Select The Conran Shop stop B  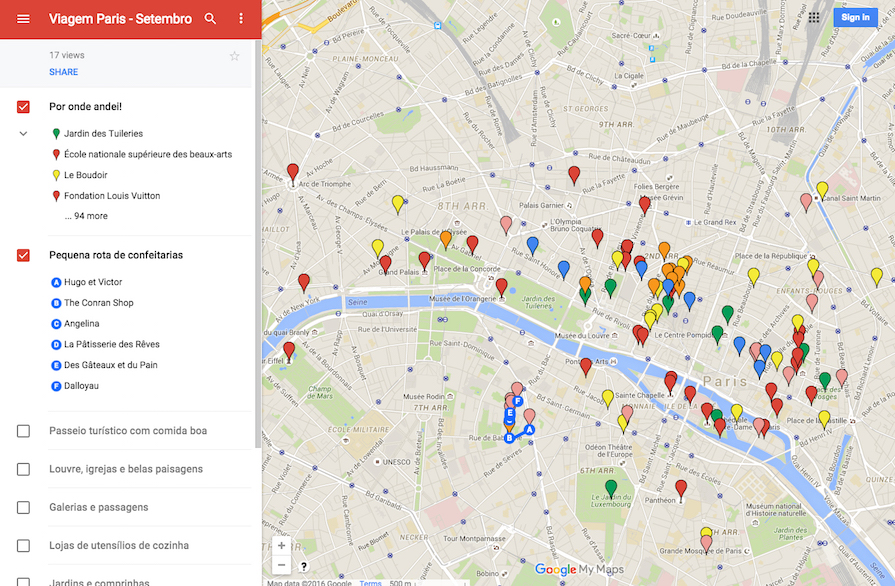[x=99, y=303]
